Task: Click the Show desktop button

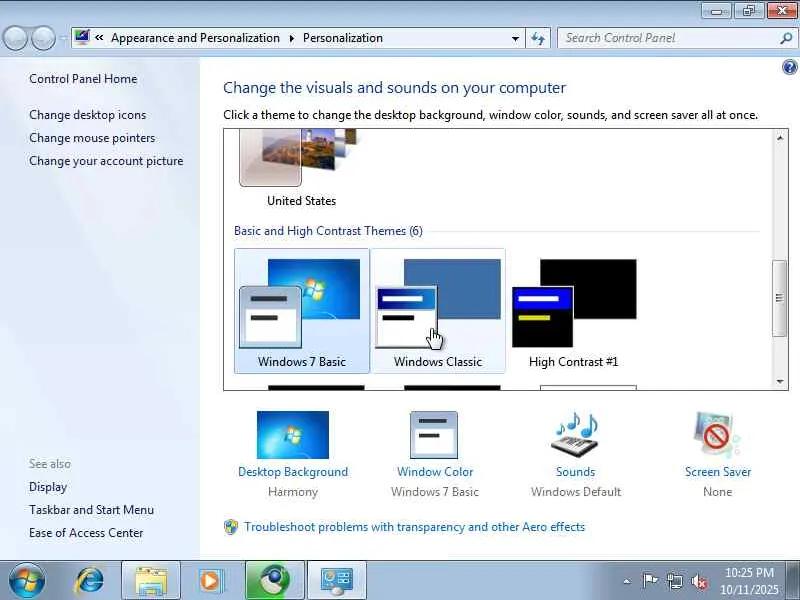Action: pyautogui.click(x=793, y=581)
